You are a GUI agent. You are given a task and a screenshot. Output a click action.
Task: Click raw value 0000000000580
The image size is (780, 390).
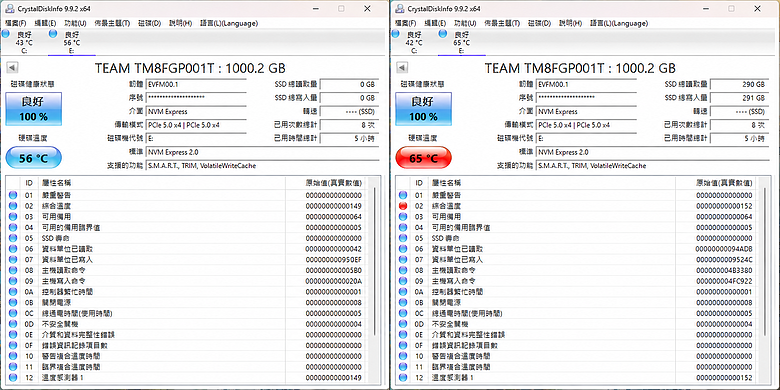[x=333, y=271]
